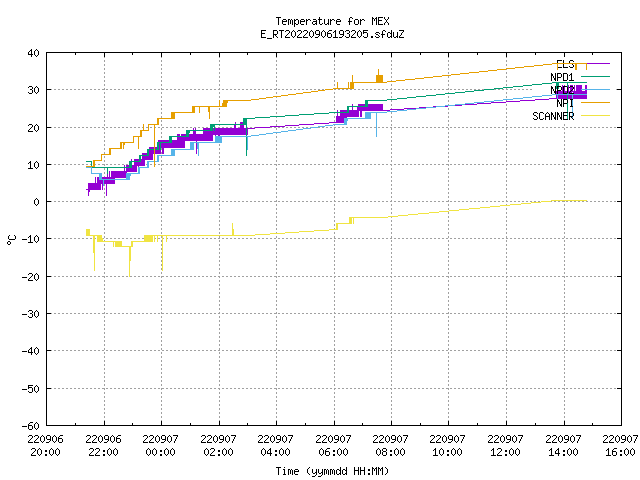Click the x-axis tick label 220907 02:00
Image resolution: width=640 pixels, height=480 pixels.
219,446
